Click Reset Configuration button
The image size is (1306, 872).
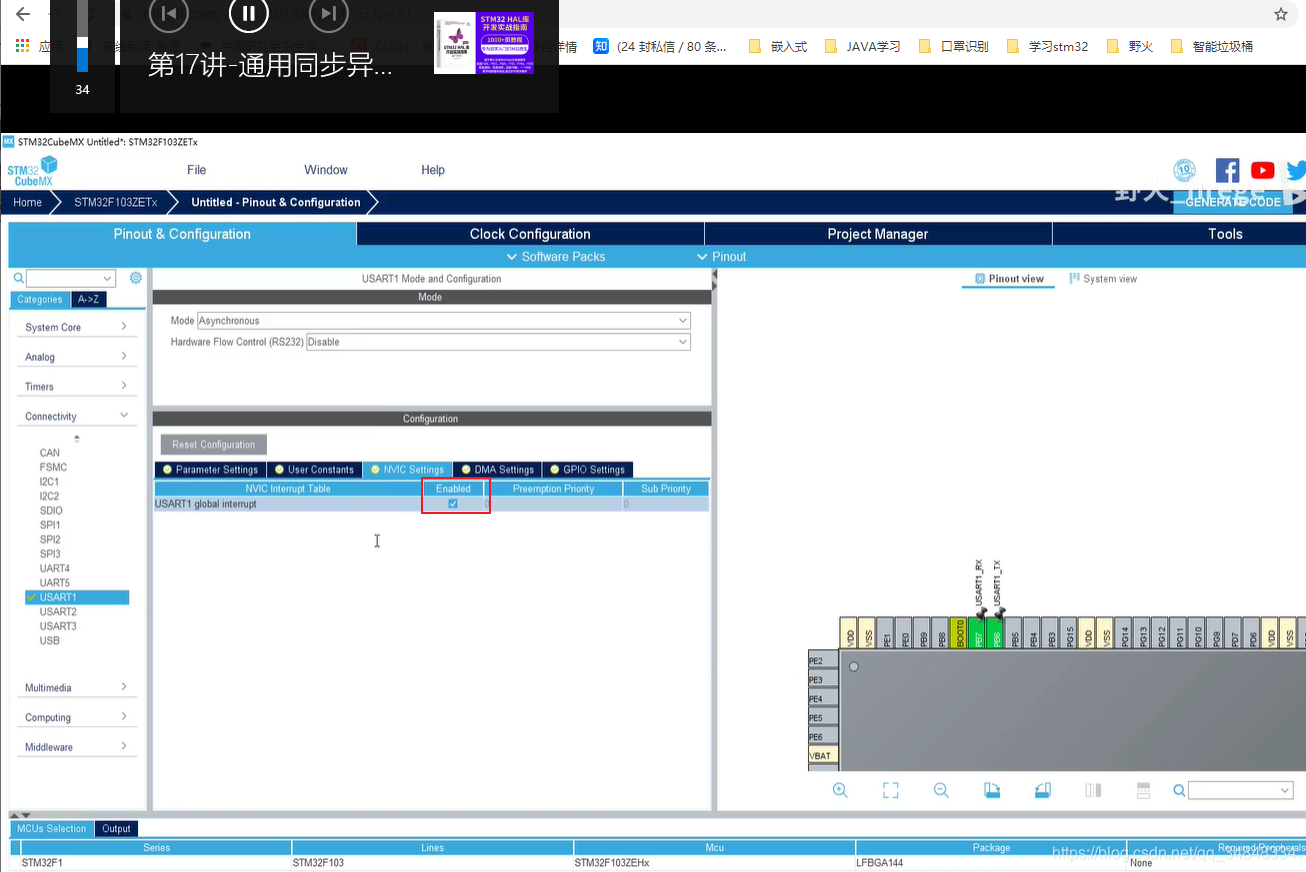(214, 445)
